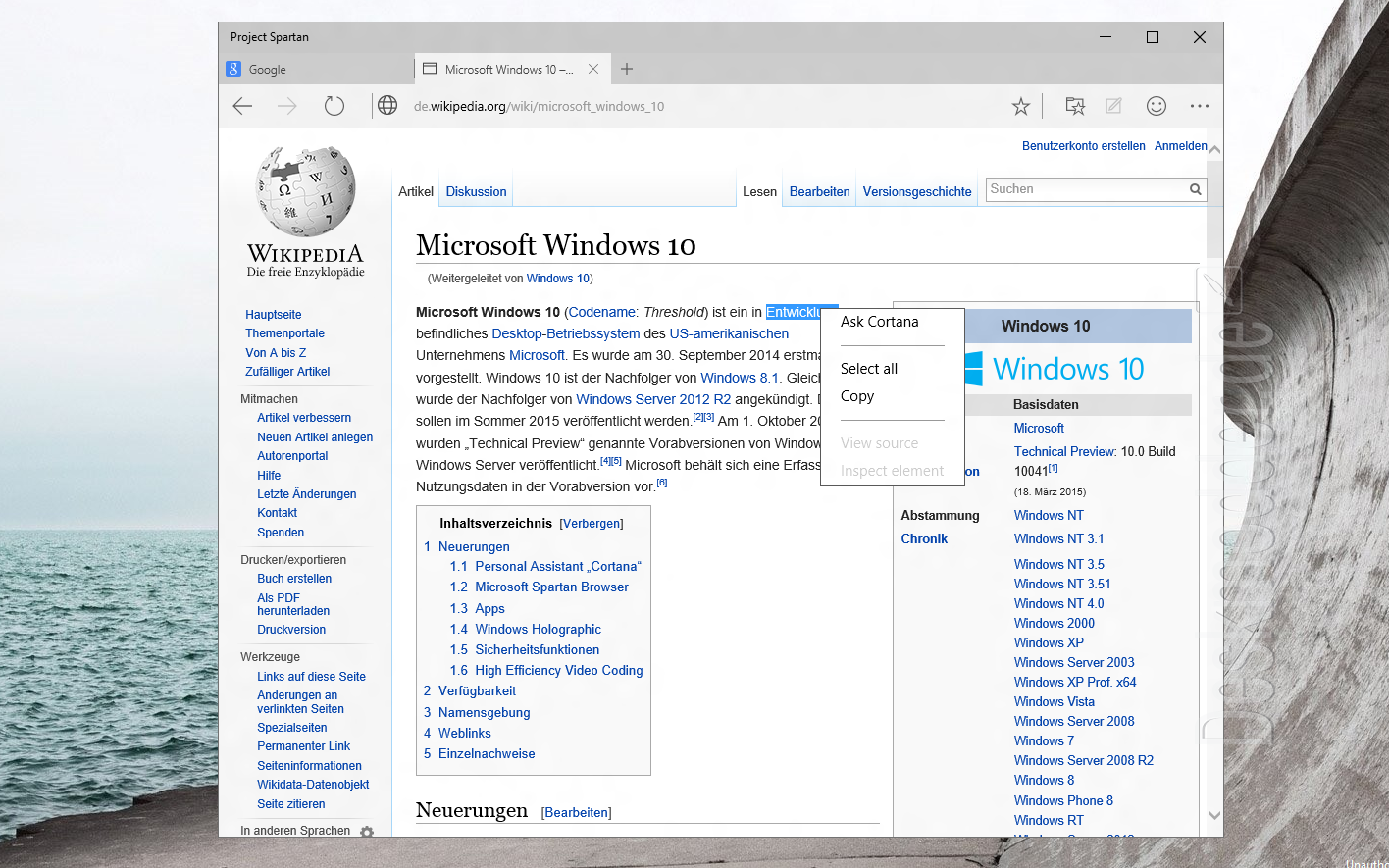The image size is (1389, 868).
Task: Reload page with the refresh icon
Action: pos(334,106)
